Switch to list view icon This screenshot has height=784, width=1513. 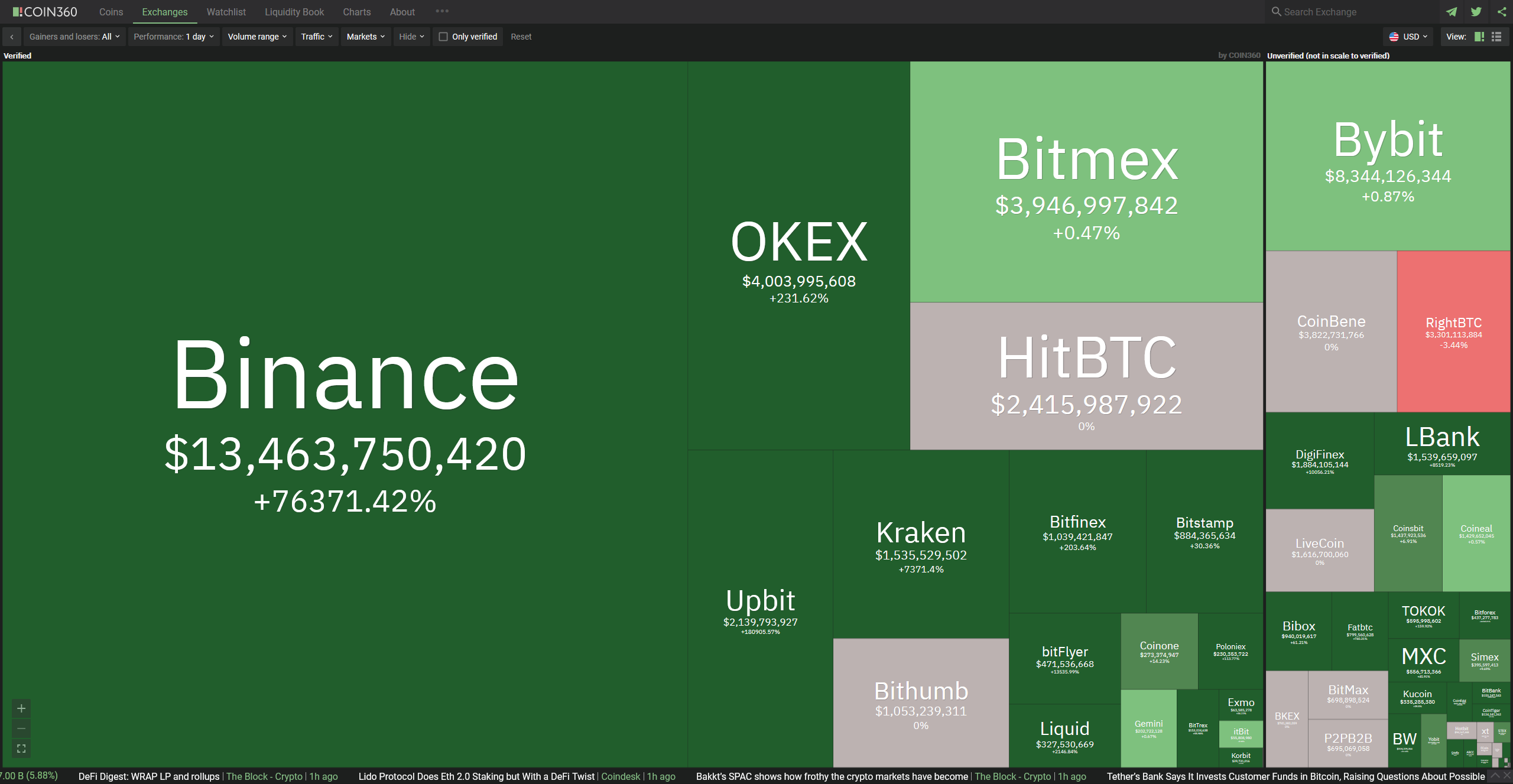1496,37
